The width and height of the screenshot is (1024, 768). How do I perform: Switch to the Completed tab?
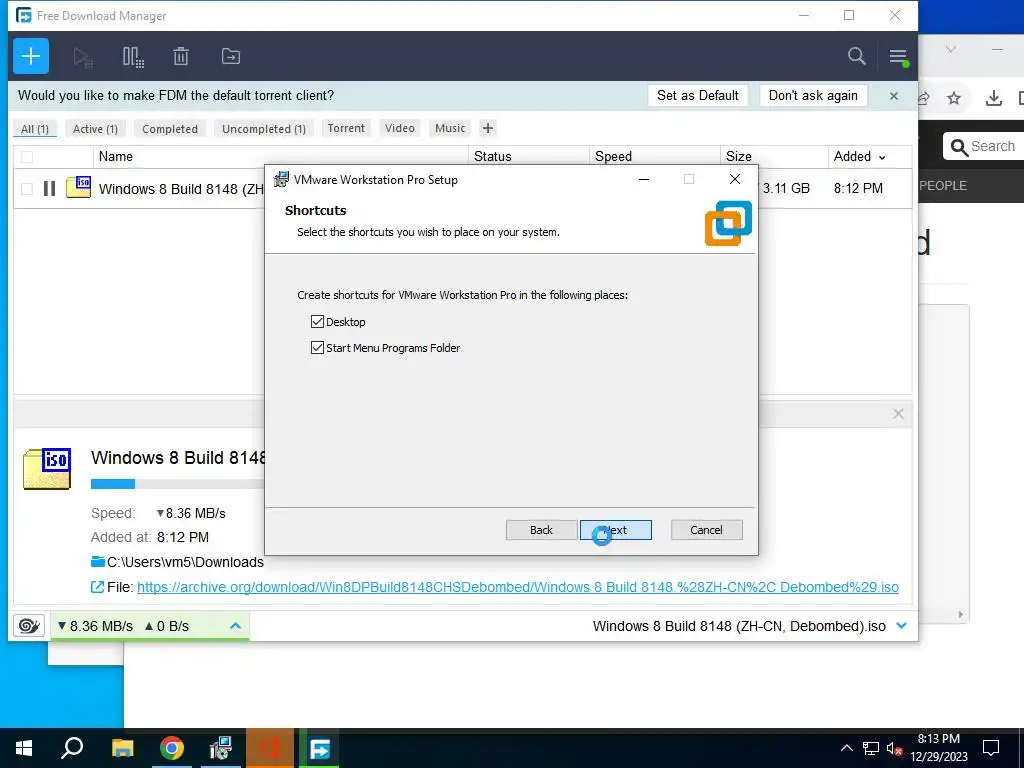(x=170, y=129)
